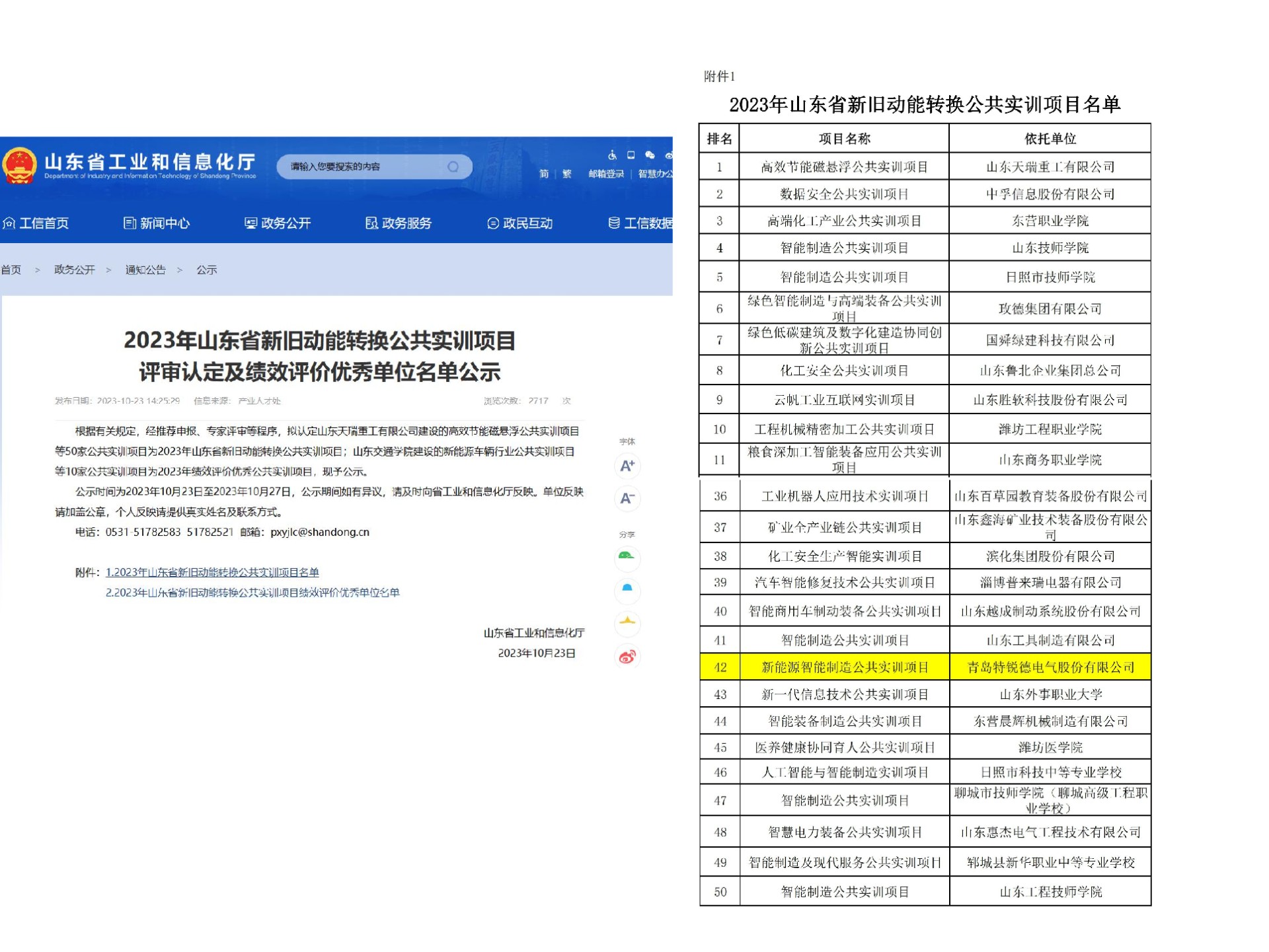Open attachment 2 绩效评价优秀单位名单 link

pos(252,593)
